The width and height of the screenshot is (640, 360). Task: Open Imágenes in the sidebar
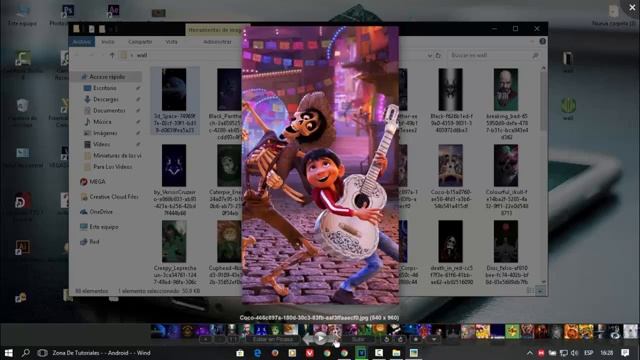[105, 133]
